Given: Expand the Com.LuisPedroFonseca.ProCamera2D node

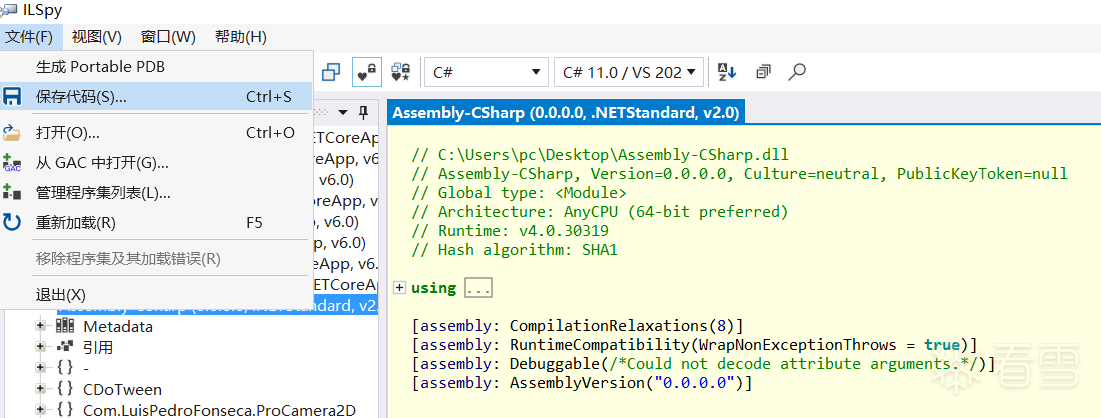Looking at the screenshot, I should (x=40, y=409).
